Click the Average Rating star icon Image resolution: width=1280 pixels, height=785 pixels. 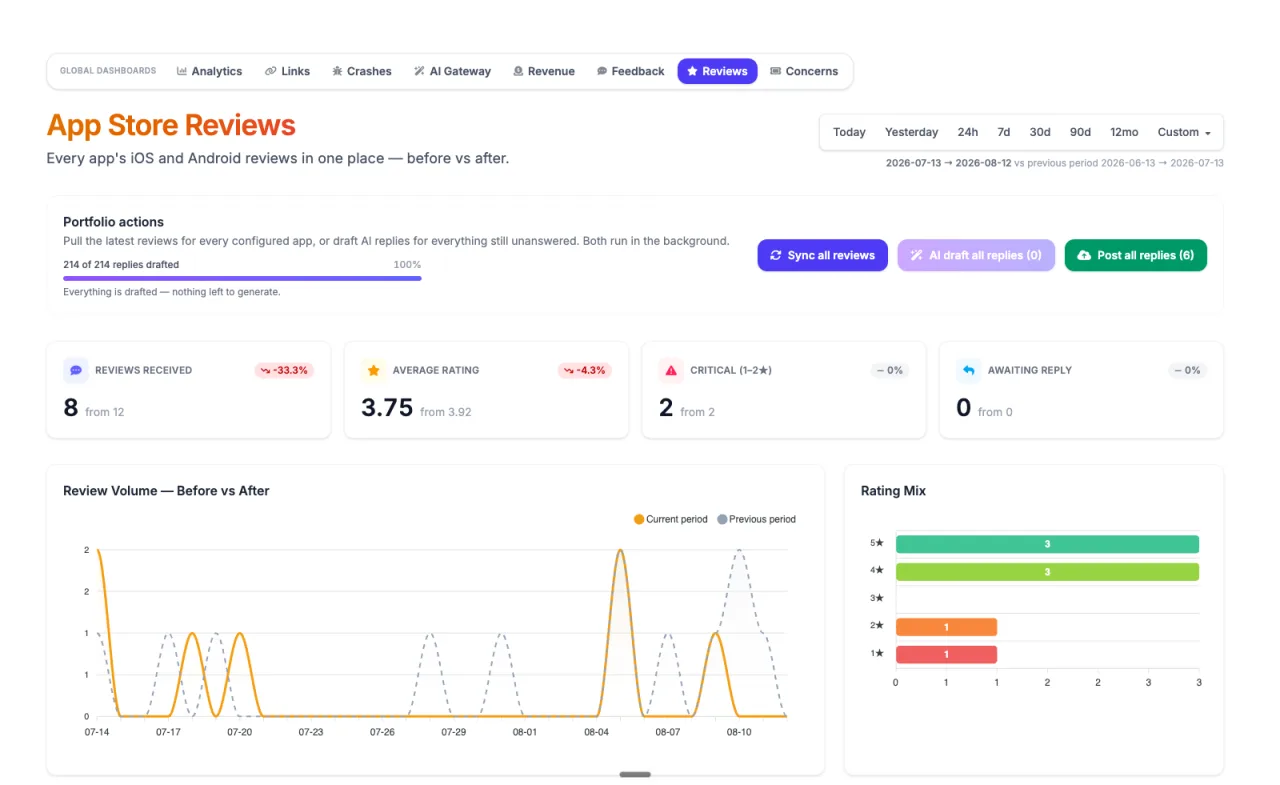point(374,370)
